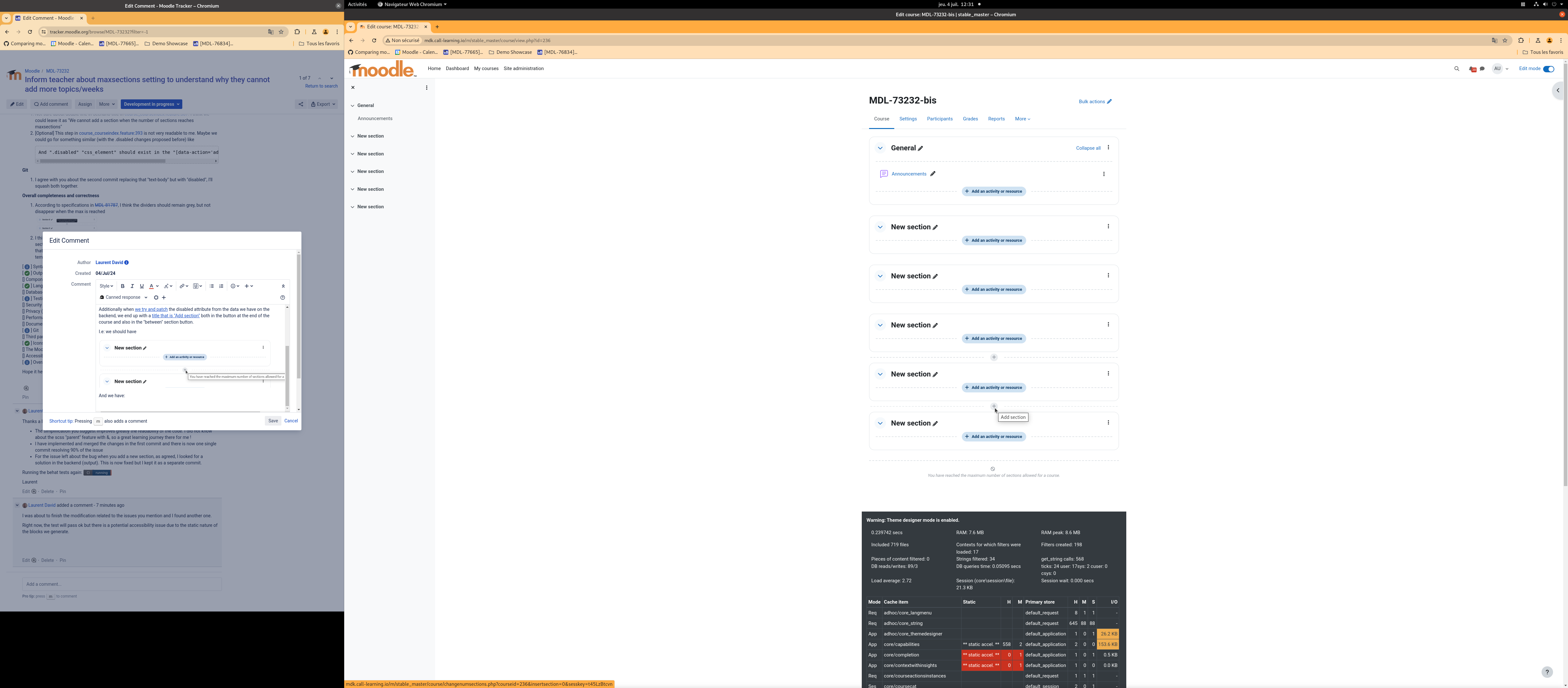Open the Canned response dropdown
This screenshot has width=1568, height=688.
(x=124, y=297)
